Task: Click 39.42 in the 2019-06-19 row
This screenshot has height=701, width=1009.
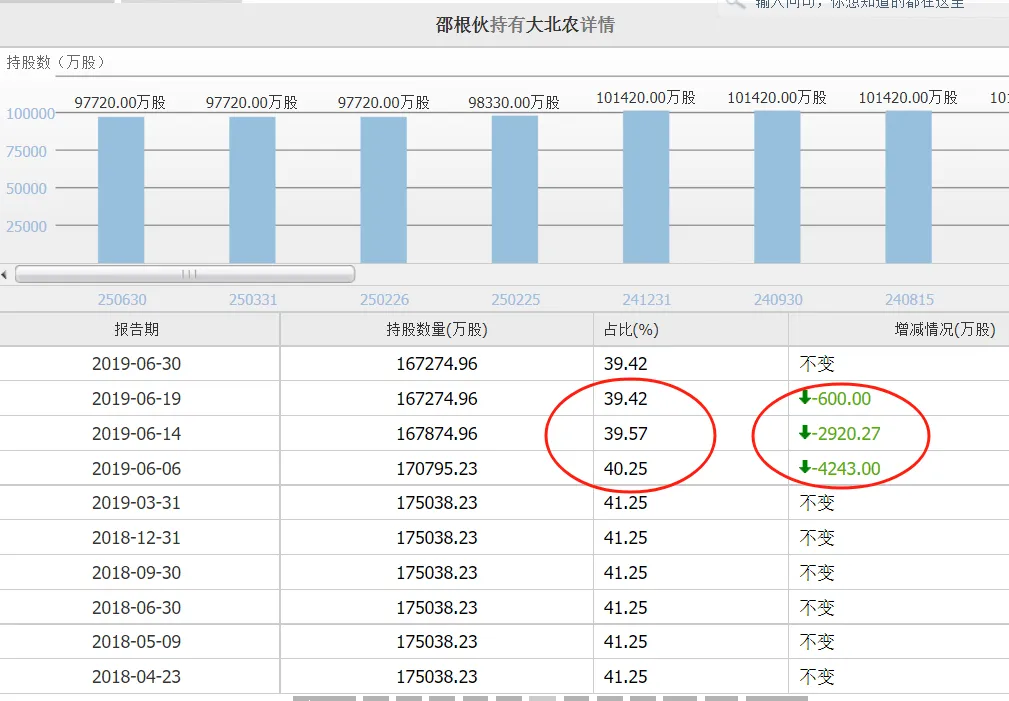Action: 625,398
